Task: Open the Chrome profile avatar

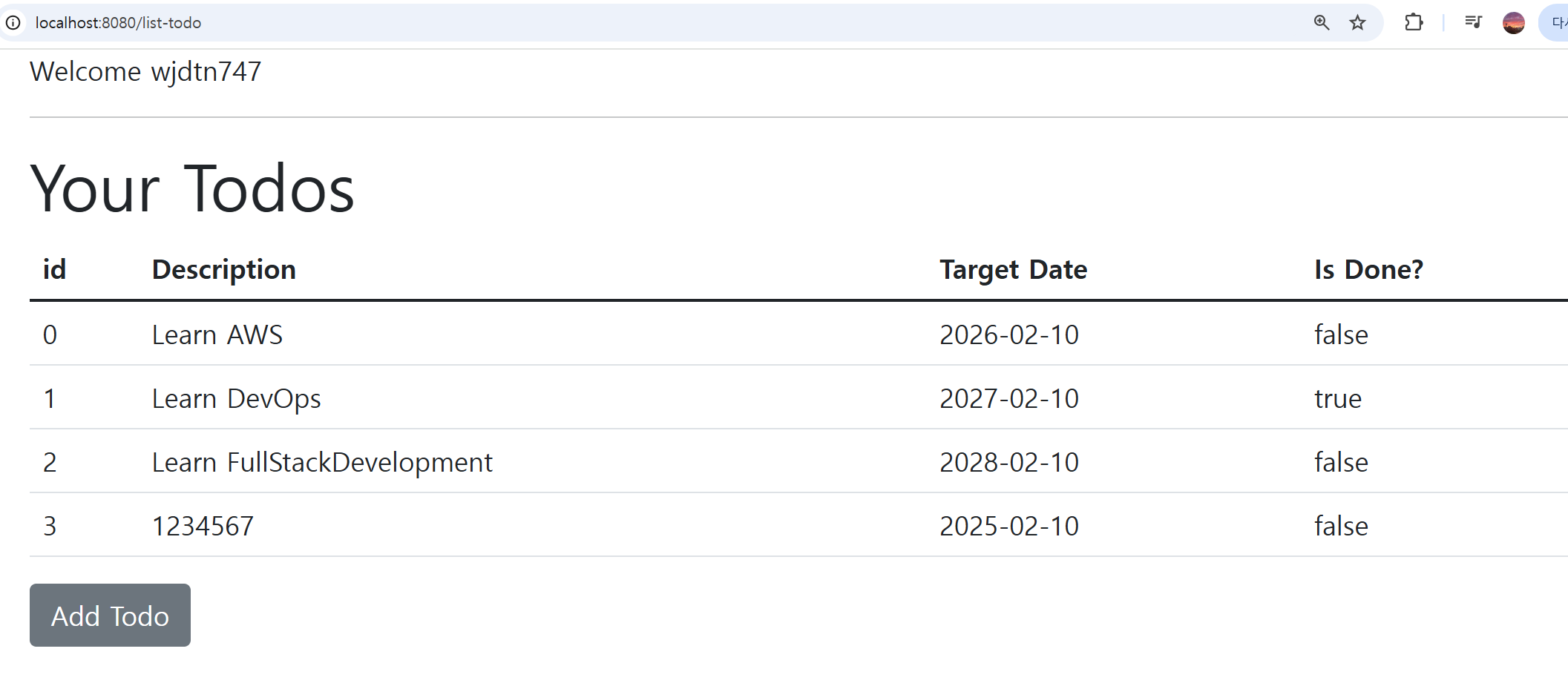Action: click(x=1513, y=23)
